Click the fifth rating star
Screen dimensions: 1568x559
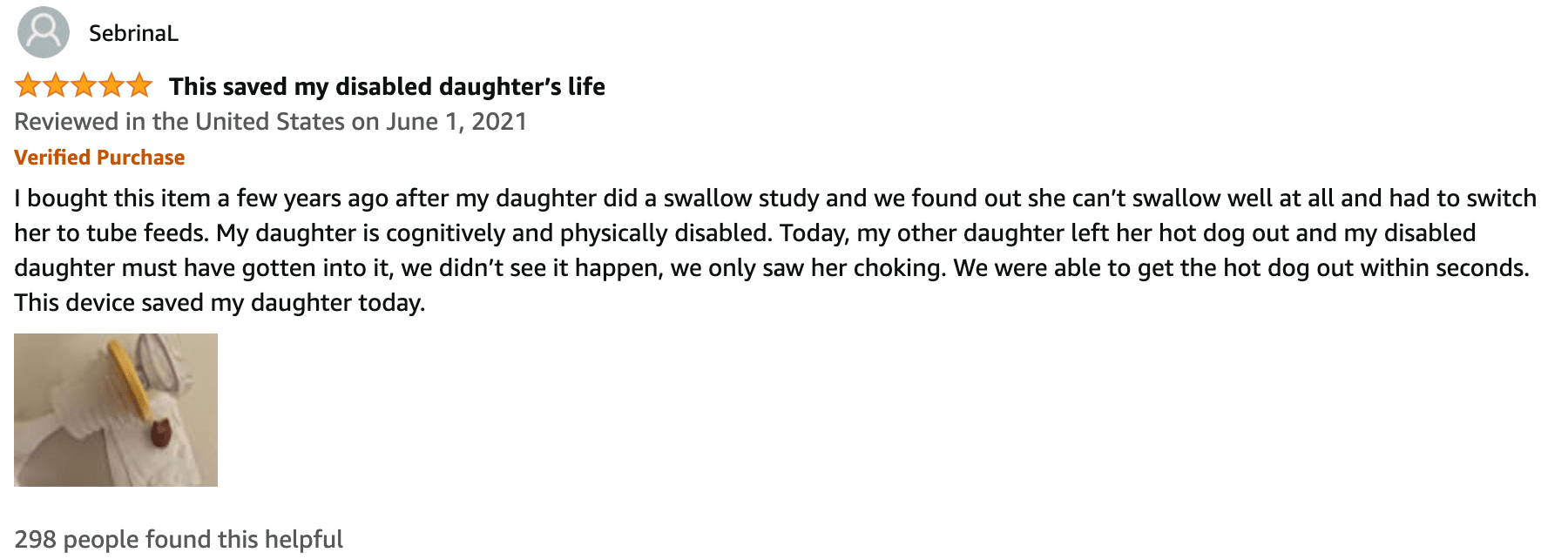(139, 85)
